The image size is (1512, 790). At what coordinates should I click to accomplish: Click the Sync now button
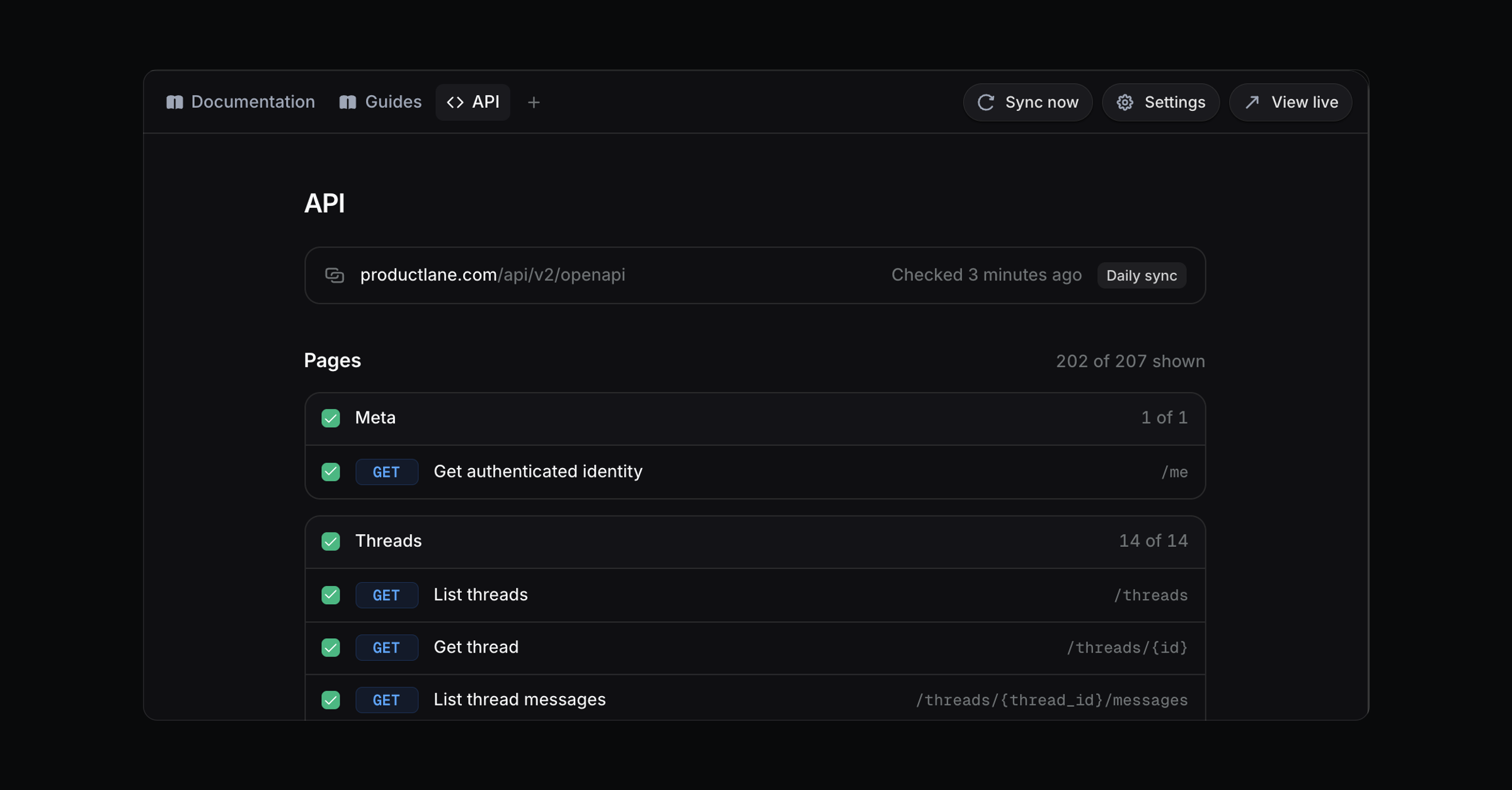(x=1028, y=102)
